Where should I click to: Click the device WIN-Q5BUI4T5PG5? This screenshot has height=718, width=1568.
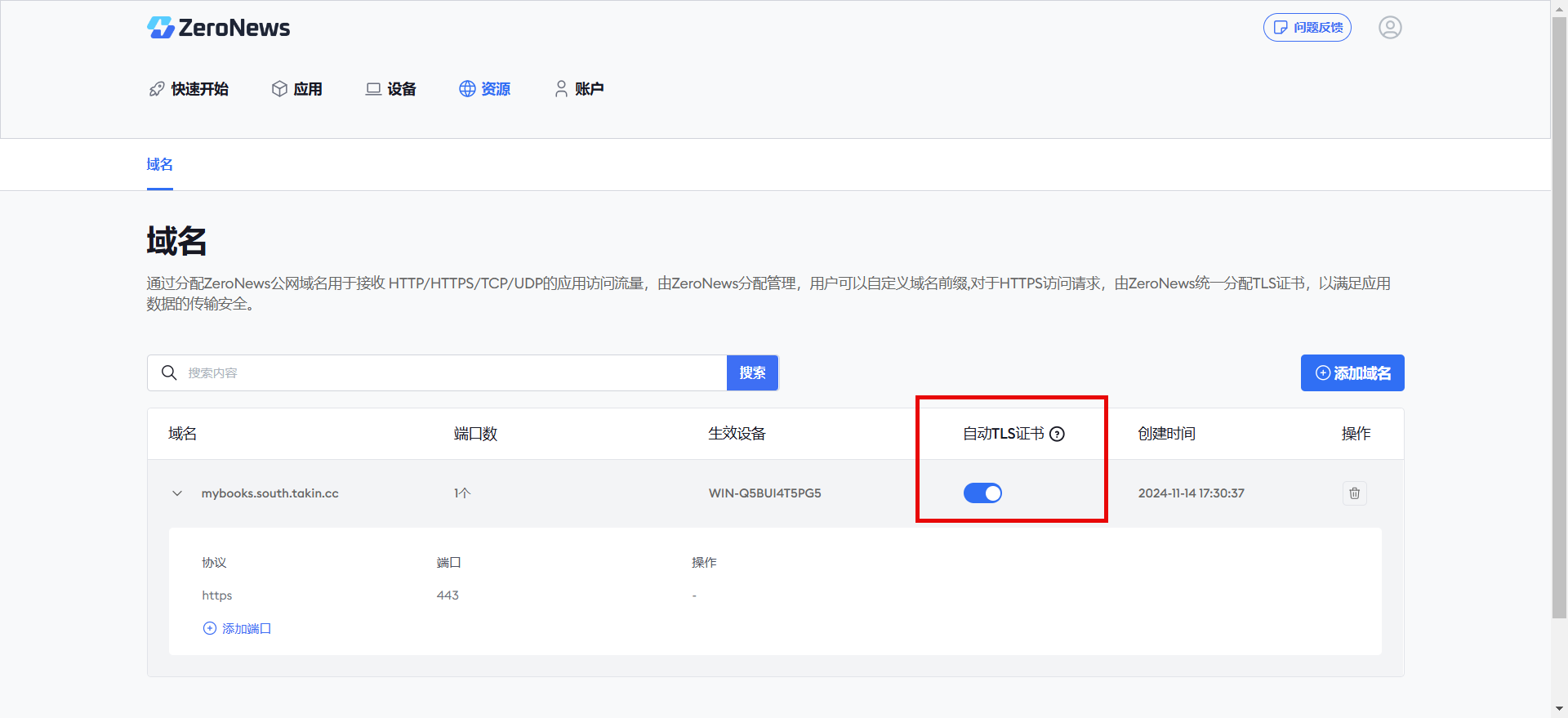[765, 493]
